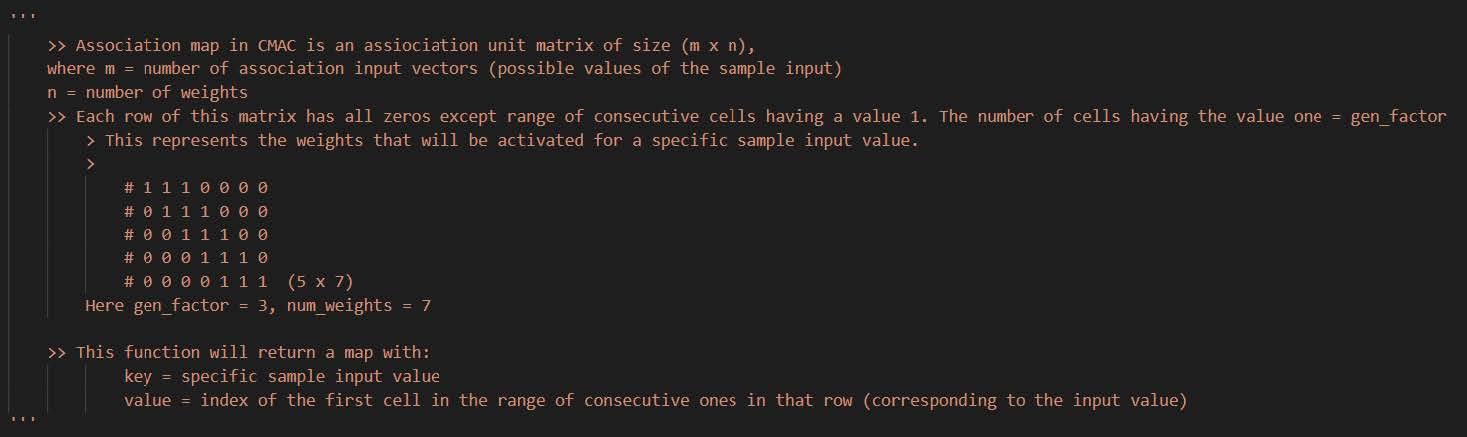Image resolution: width=1467 pixels, height=437 pixels.
Task: Click the "n = number of weights" line
Action: pyautogui.click(x=147, y=92)
